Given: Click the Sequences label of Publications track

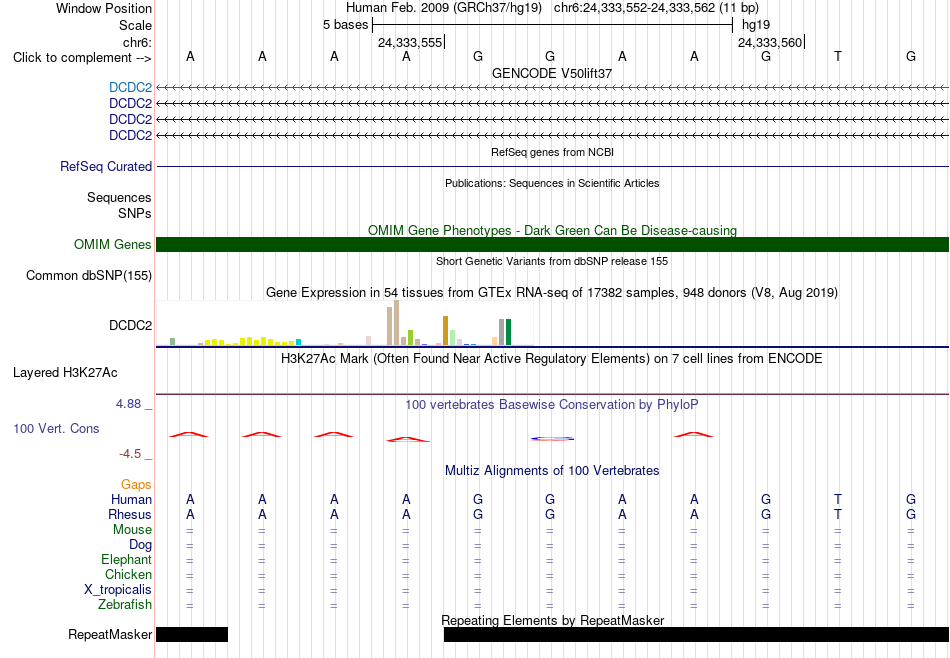Looking at the screenshot, I should [x=119, y=198].
